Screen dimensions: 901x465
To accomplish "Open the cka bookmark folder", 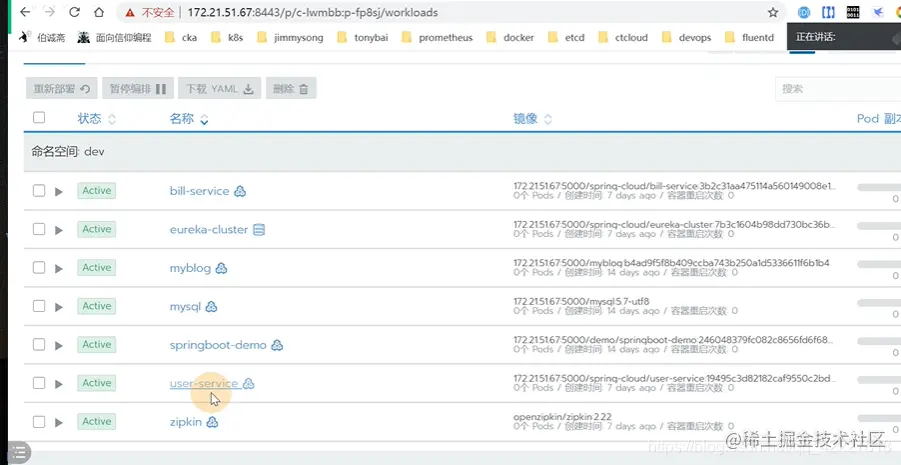I will click(181, 38).
